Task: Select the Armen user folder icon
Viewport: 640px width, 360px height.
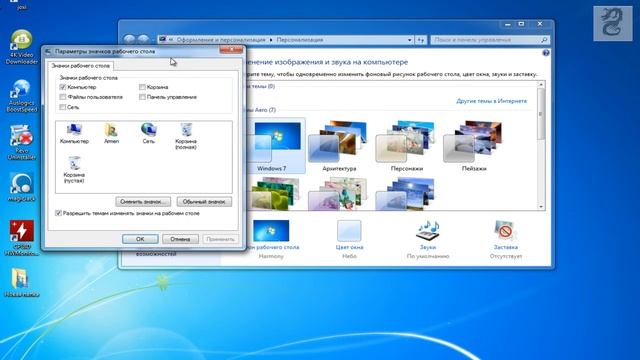Action: tap(111, 133)
